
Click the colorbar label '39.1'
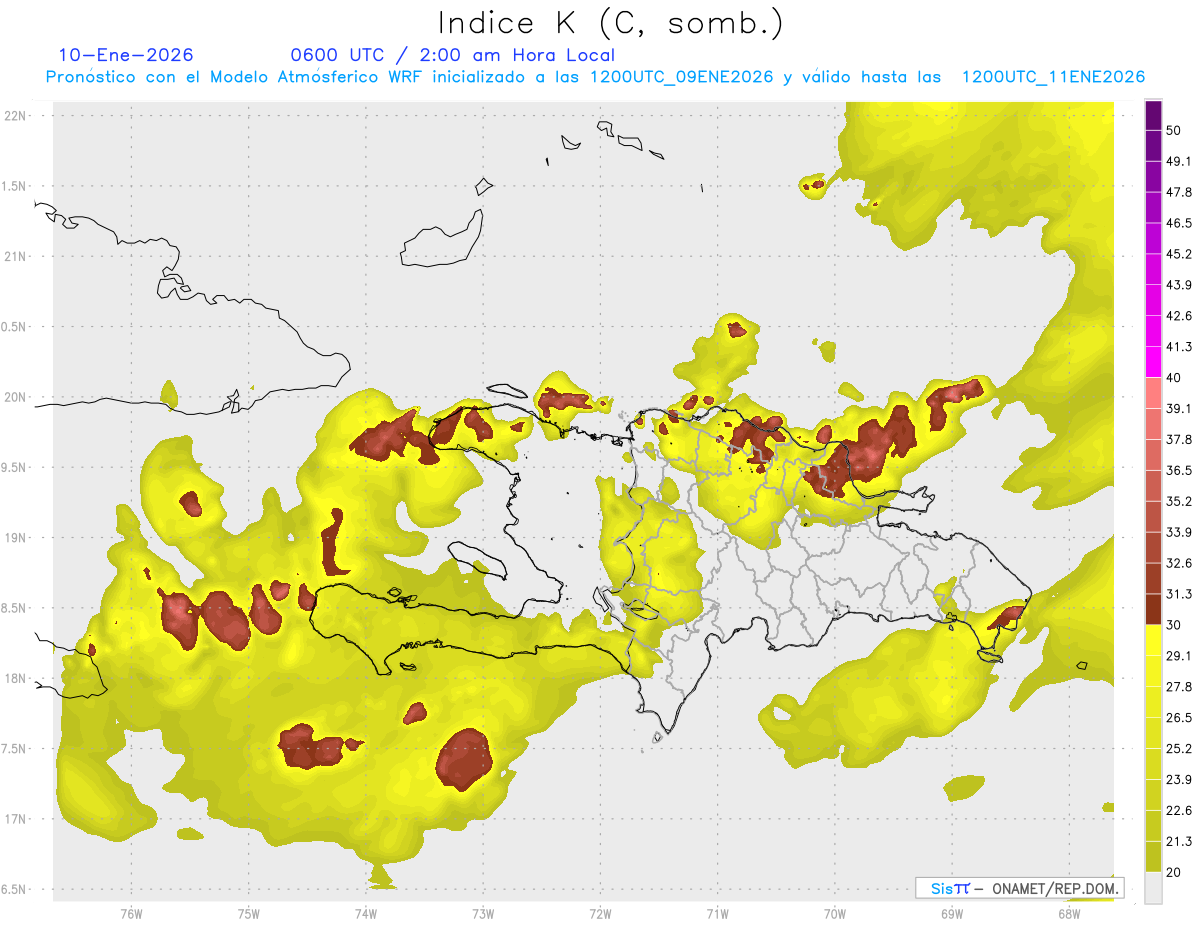click(1179, 408)
